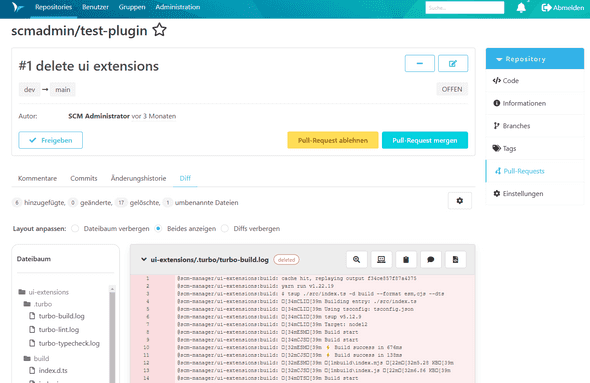Screen dimensions: 590x383
Task: Click the OFFEN status label
Action: point(452,89)
